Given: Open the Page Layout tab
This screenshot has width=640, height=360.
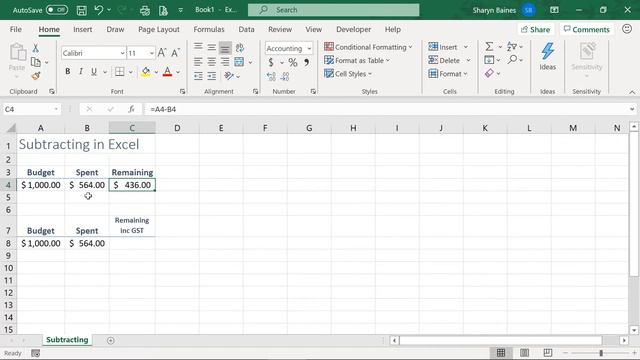Looking at the screenshot, I should pos(159,29).
